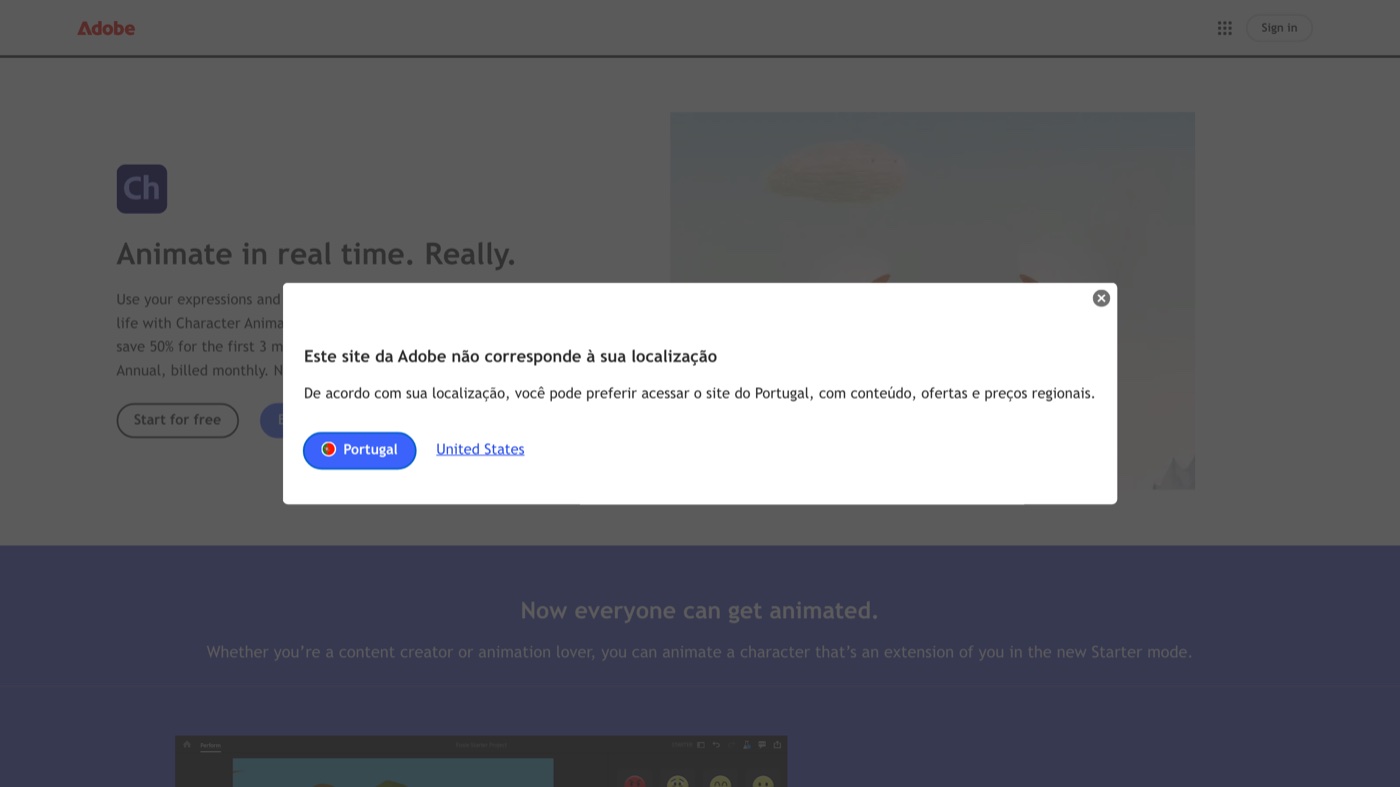Image resolution: width=1400 pixels, height=787 pixels.
Task: Click the Start for free button
Action: [177, 420]
